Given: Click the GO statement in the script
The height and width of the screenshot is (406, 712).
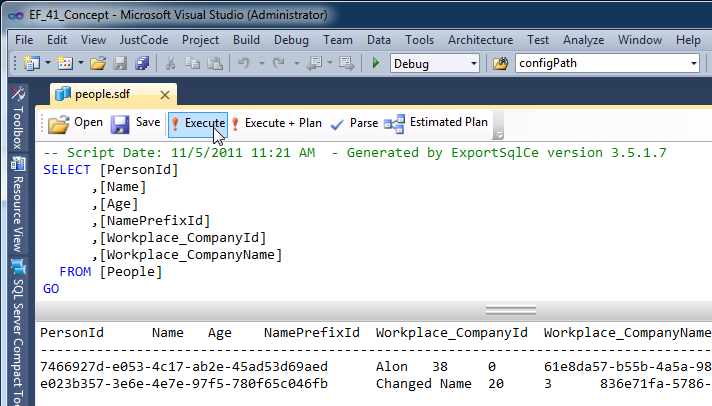Looking at the screenshot, I should point(51,289).
